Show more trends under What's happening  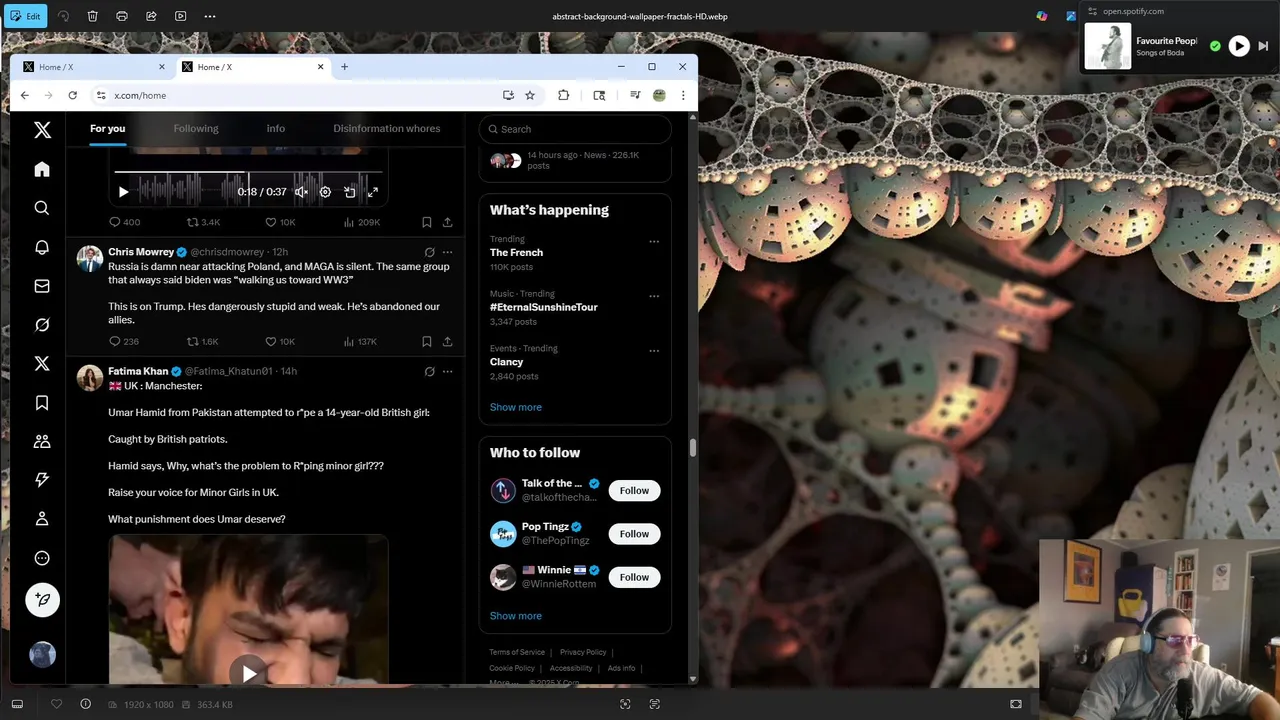coord(516,407)
